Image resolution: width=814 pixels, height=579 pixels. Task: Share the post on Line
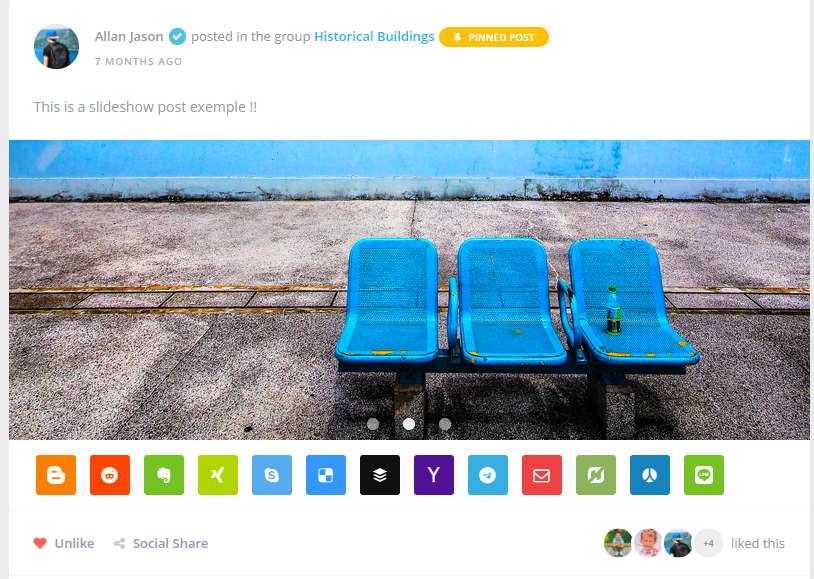(704, 475)
